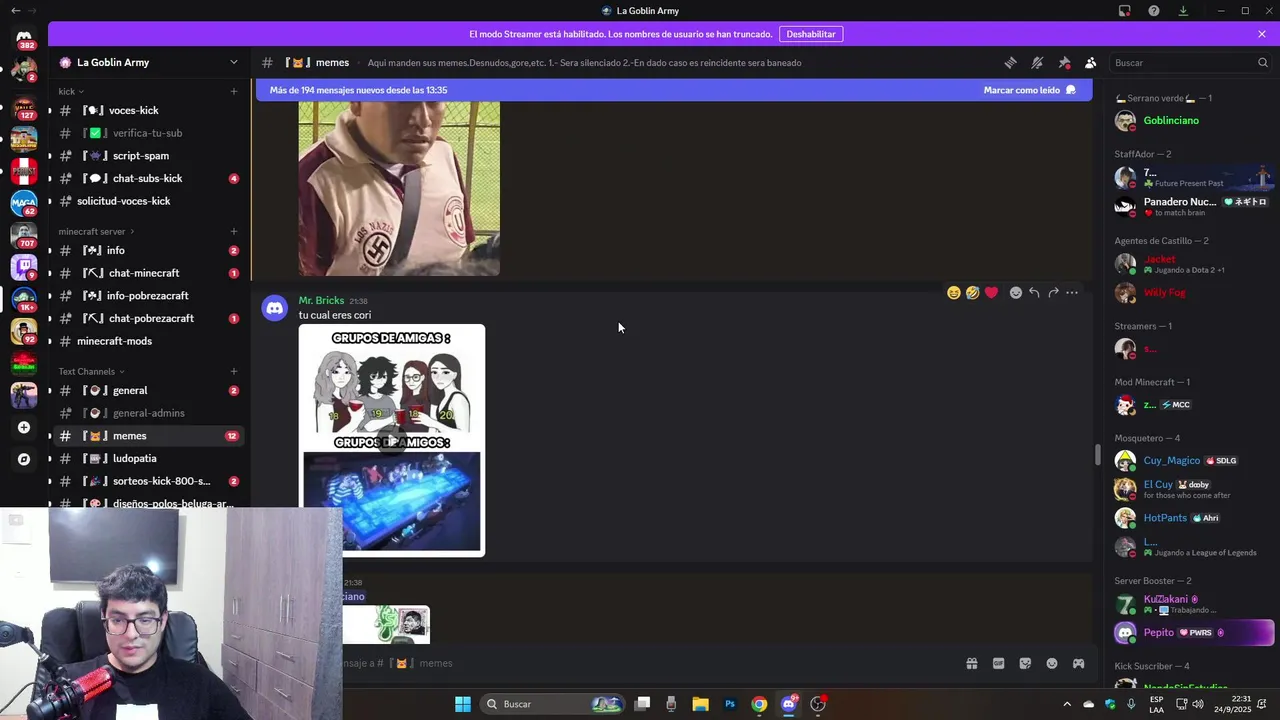Image resolution: width=1280 pixels, height=720 pixels.
Task: Expand minecraft server category
Action: tap(96, 231)
